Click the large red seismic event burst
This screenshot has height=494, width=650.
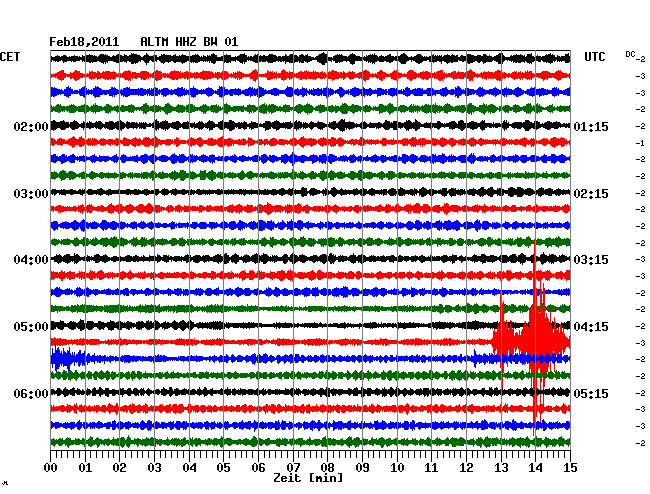pos(531,338)
